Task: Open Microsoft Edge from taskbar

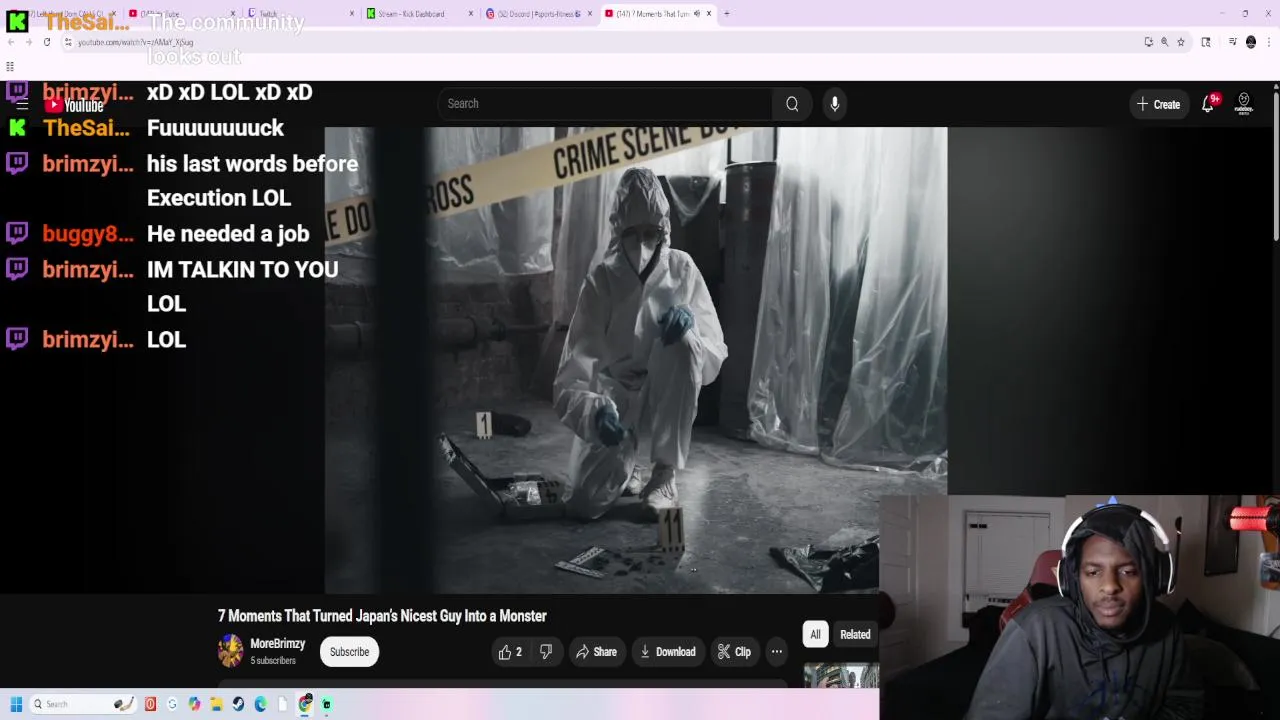Action: point(260,704)
